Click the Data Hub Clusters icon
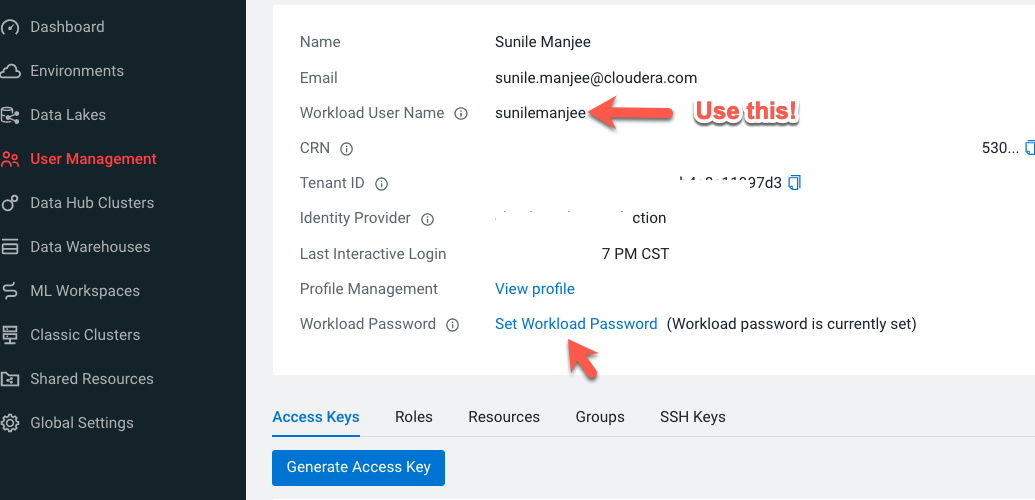This screenshot has width=1035, height=500. tap(10, 203)
